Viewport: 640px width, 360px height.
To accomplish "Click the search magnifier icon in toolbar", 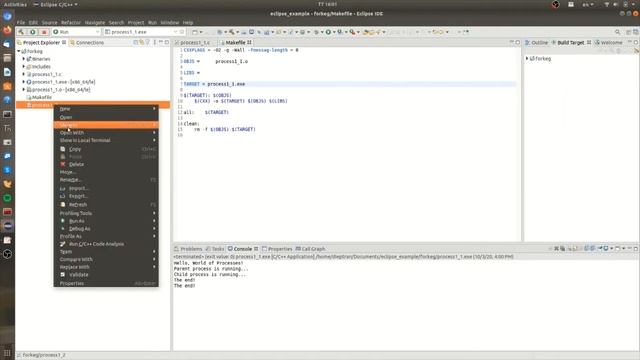I will click(x=617, y=32).
